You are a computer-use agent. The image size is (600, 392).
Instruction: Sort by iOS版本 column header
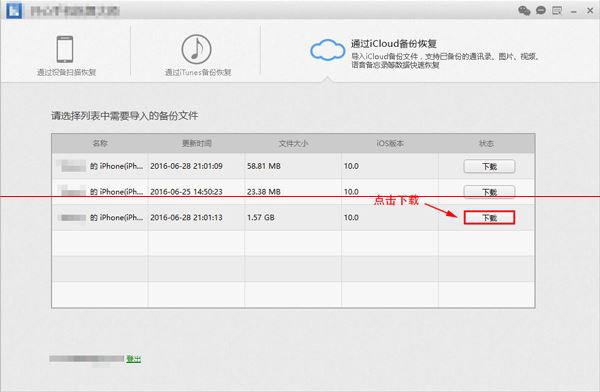[x=390, y=144]
